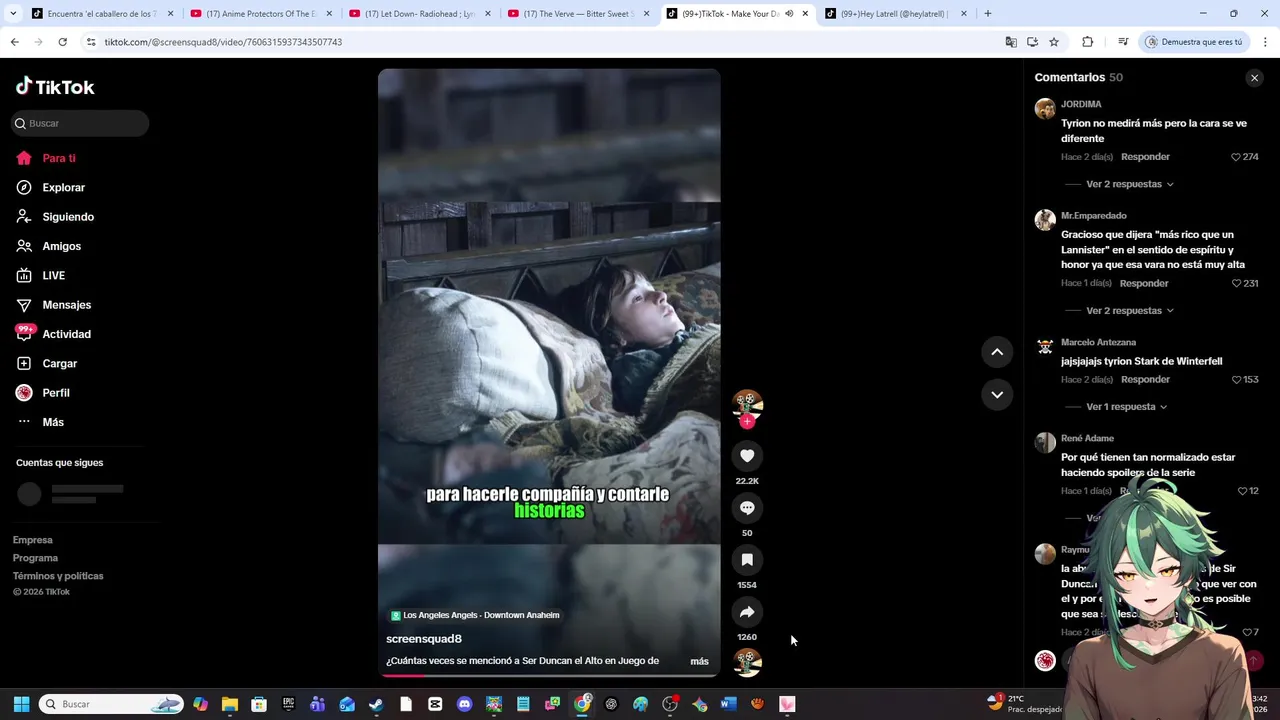Close the Comentarios panel

[x=1254, y=78]
